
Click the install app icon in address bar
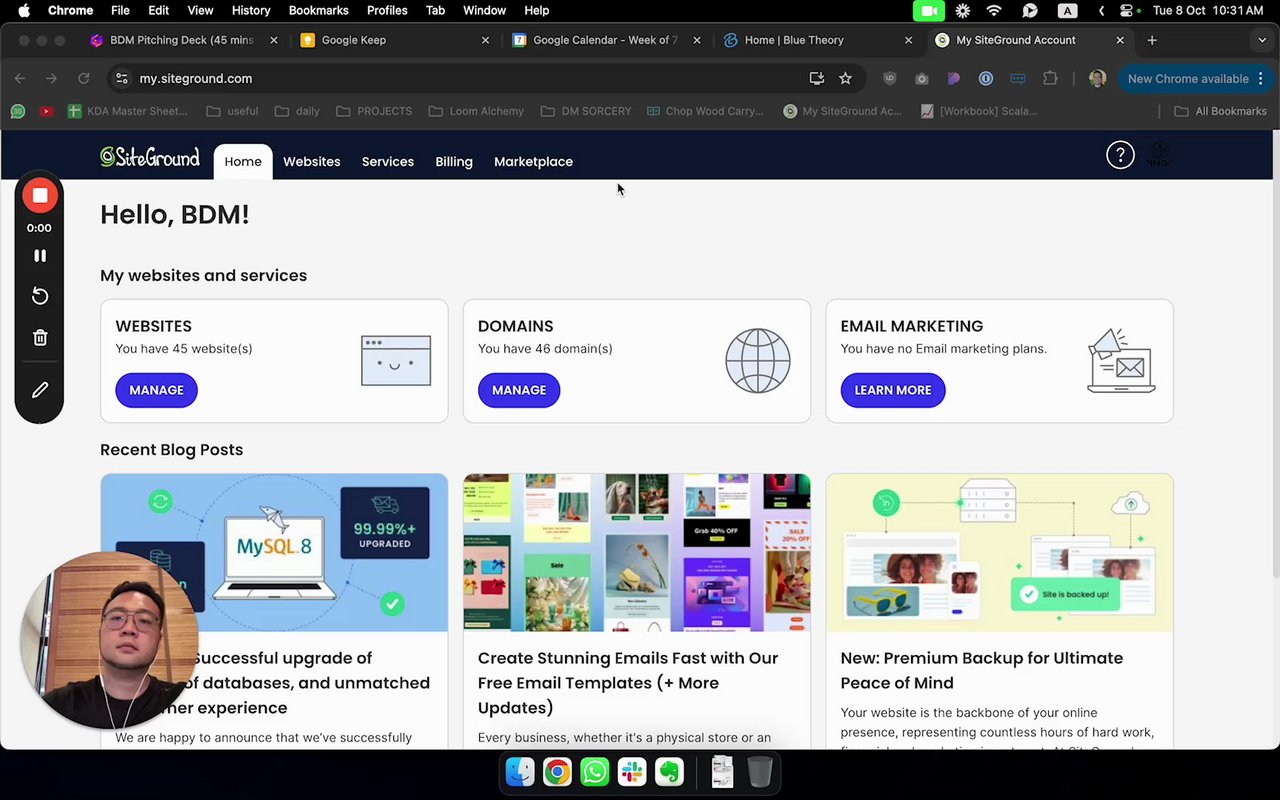tap(817, 78)
